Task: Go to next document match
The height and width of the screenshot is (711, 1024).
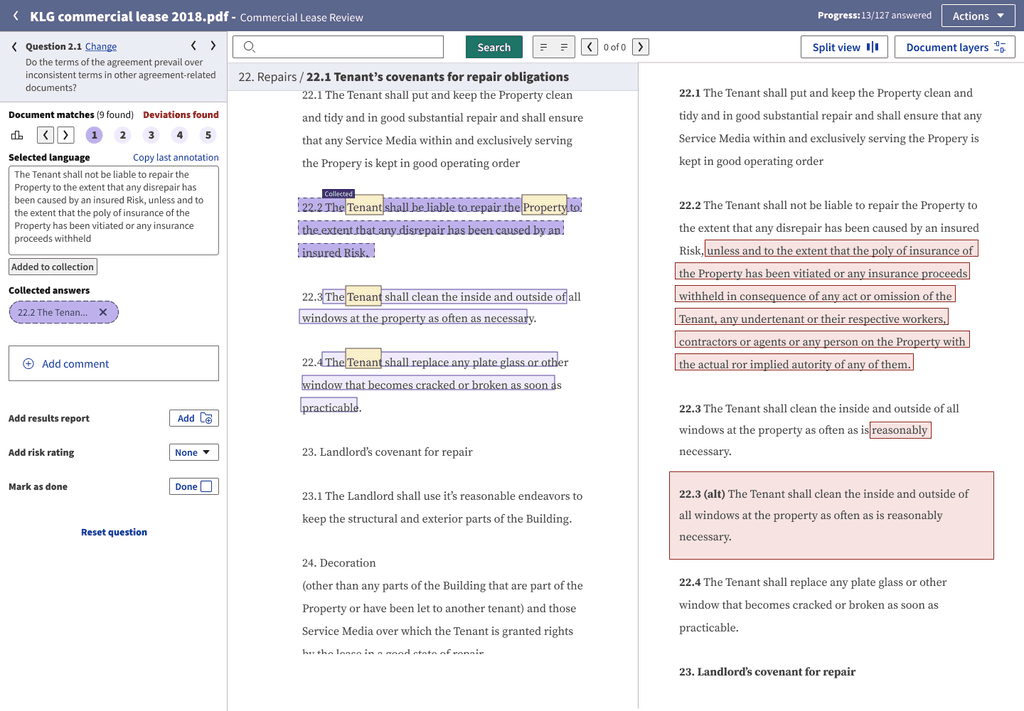Action: click(65, 135)
